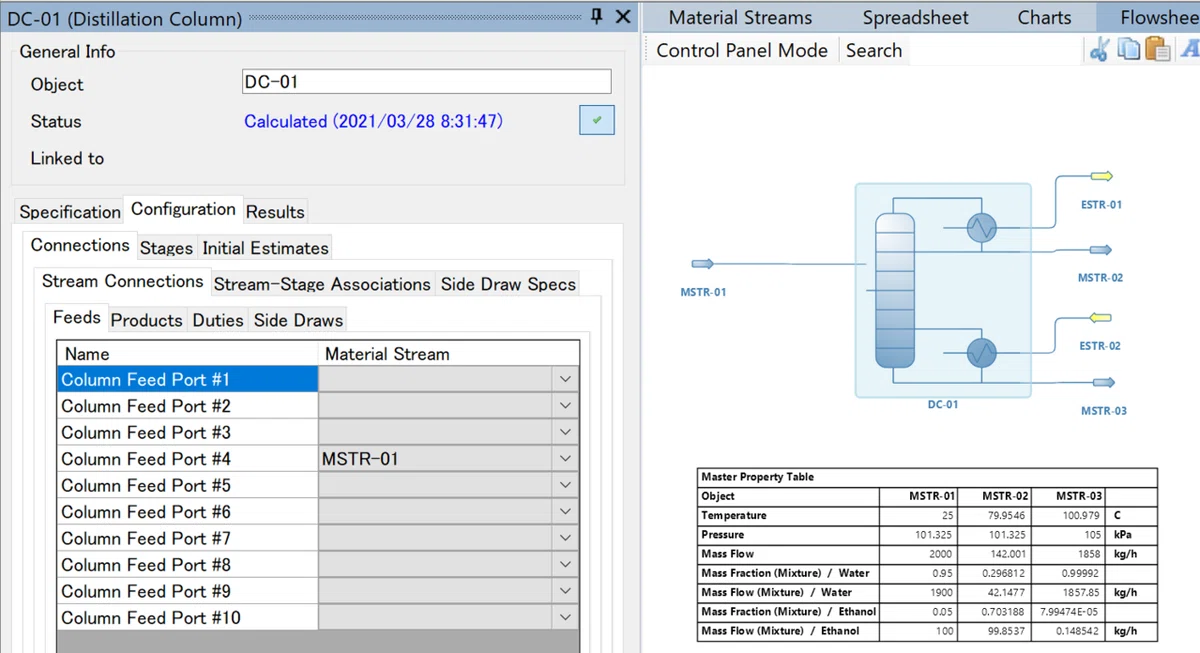Open Column Feed Port #2 stream dropdown
This screenshot has height=653, width=1200.
click(x=565, y=406)
